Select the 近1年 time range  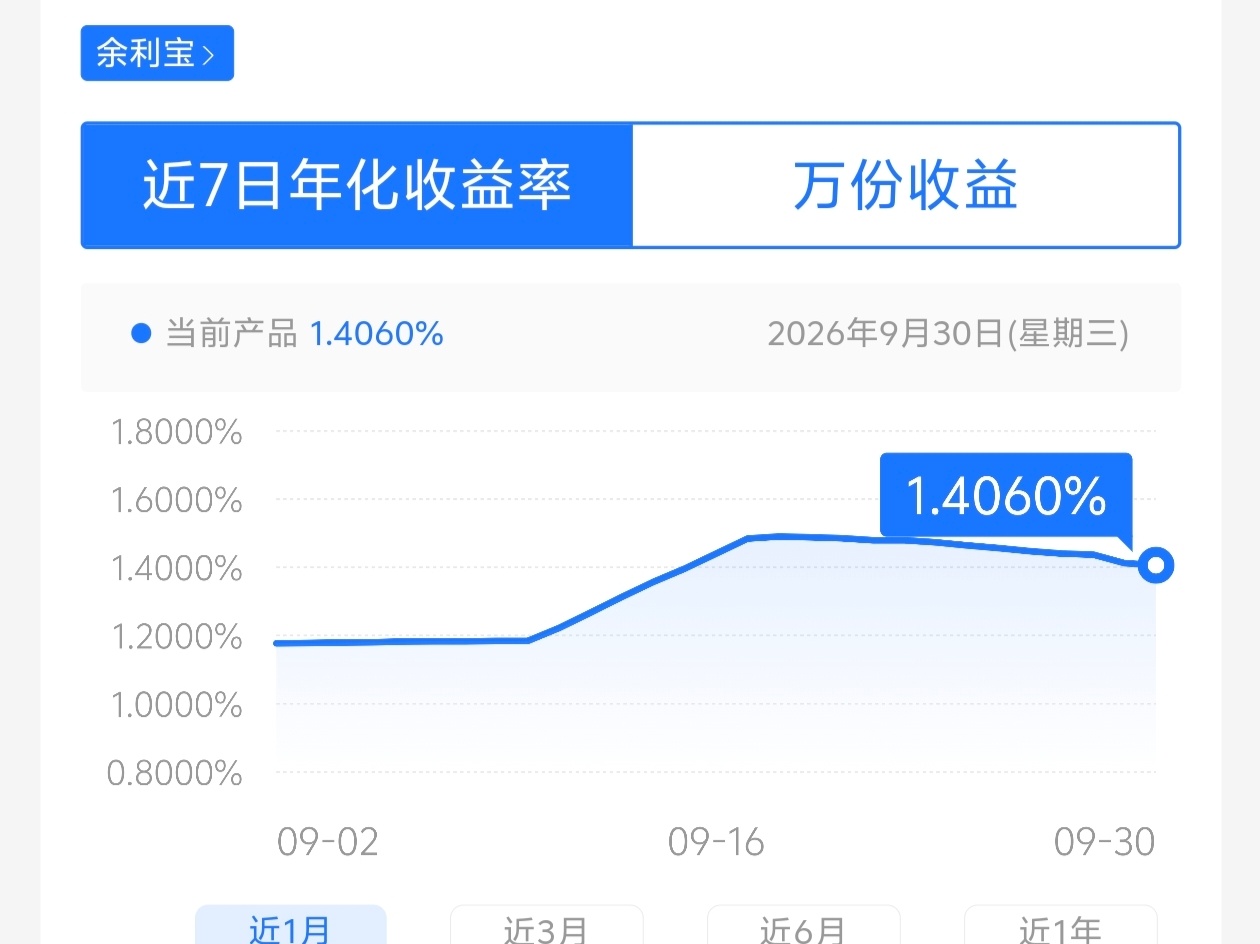(x=1060, y=926)
